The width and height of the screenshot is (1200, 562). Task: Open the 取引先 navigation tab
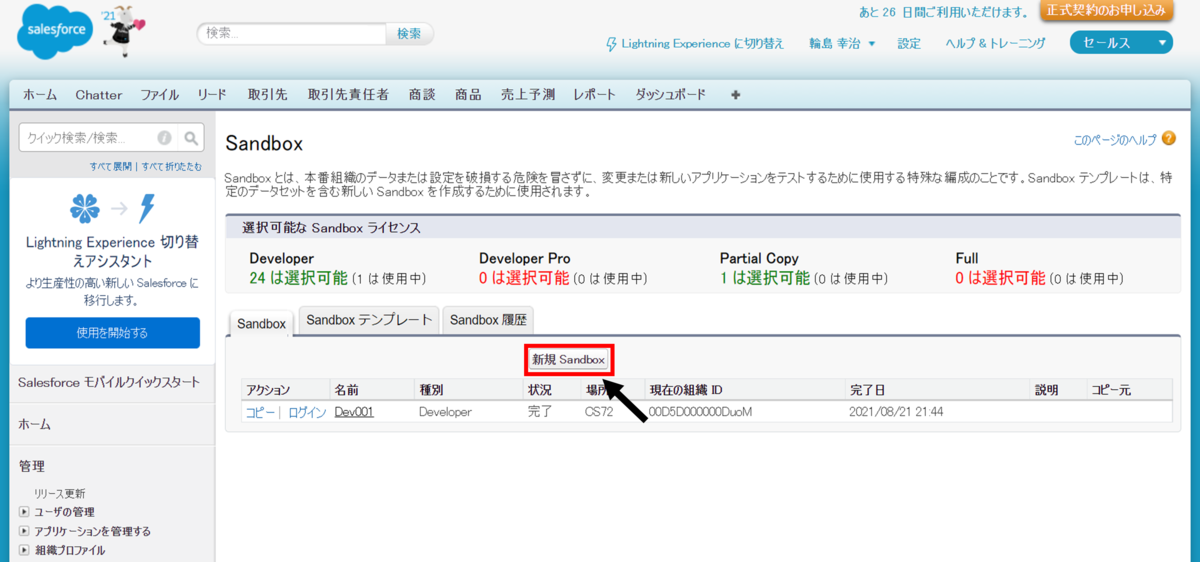pyautogui.click(x=268, y=95)
